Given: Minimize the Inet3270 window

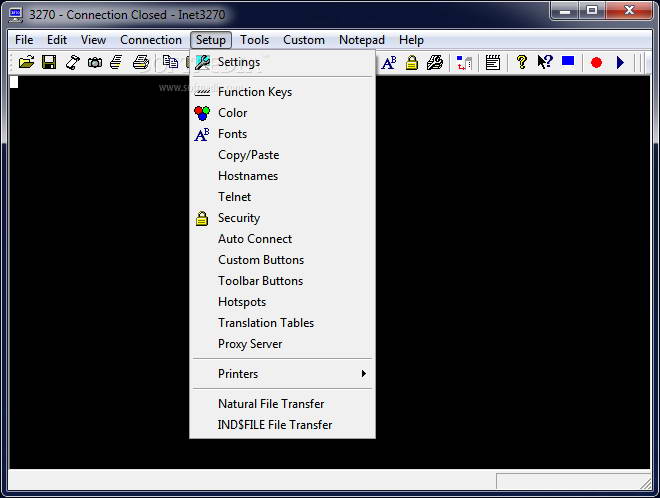Looking at the screenshot, I should click(565, 11).
